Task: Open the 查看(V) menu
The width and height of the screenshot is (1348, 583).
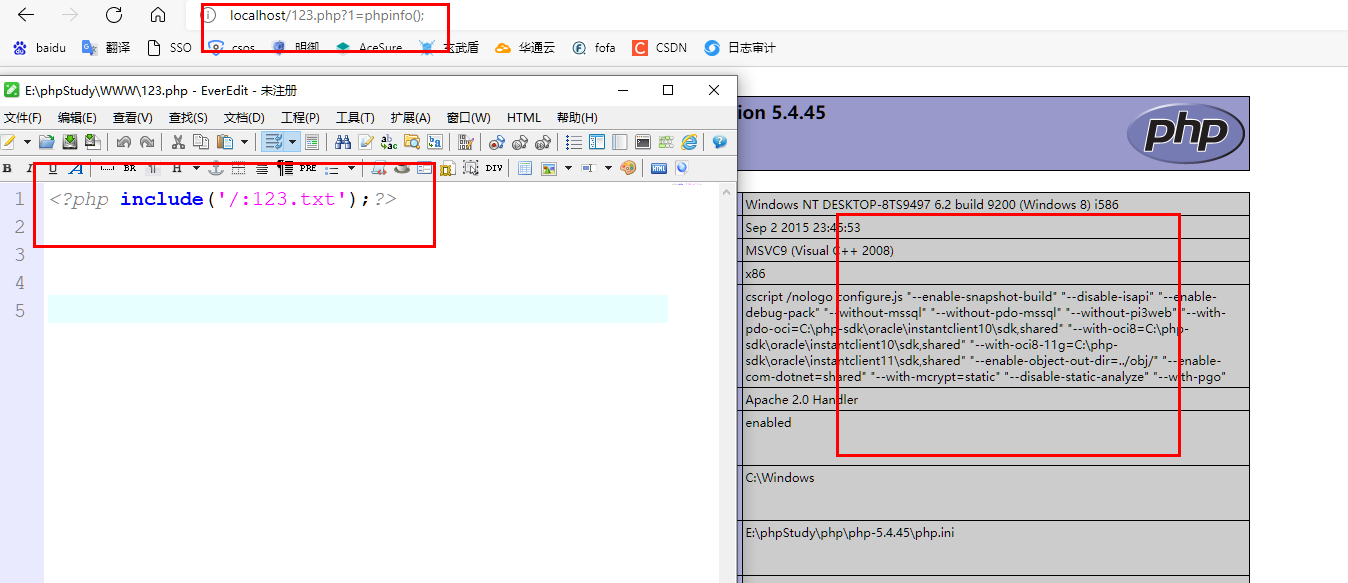Action: (x=133, y=117)
